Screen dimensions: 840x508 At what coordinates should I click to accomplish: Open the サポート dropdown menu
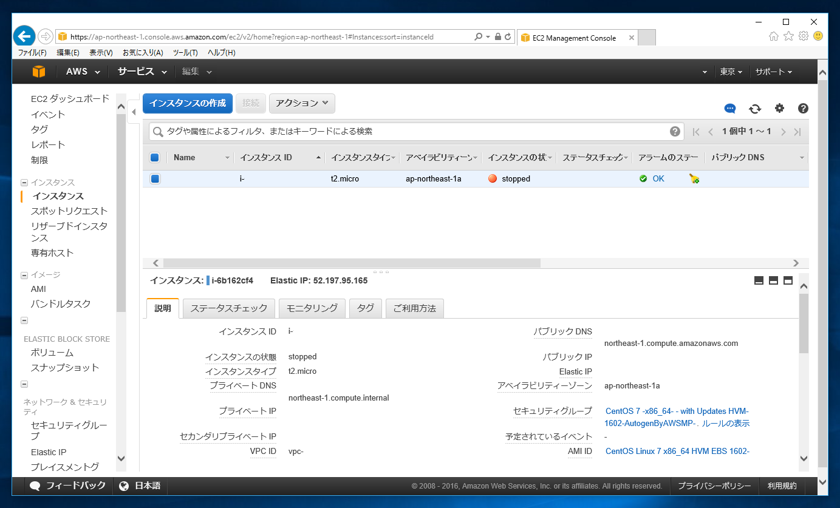coord(774,72)
